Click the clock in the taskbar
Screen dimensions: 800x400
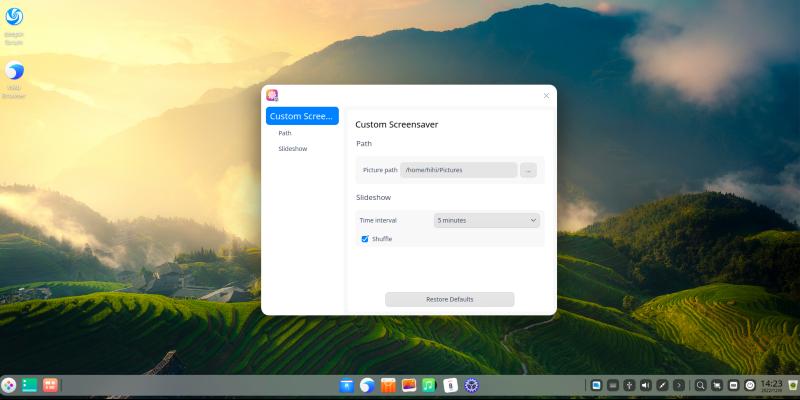click(771, 385)
